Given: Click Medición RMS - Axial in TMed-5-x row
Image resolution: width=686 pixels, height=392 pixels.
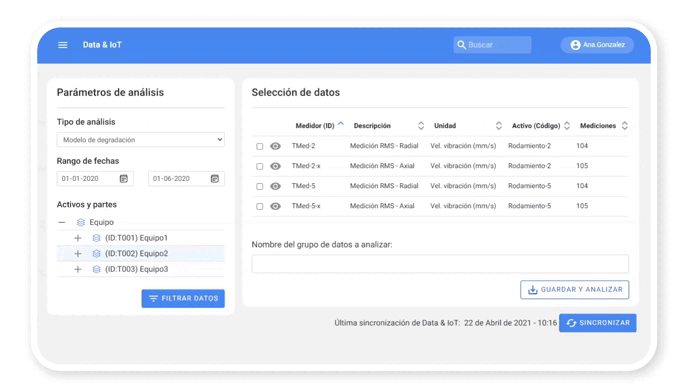Looking at the screenshot, I should [x=382, y=206].
